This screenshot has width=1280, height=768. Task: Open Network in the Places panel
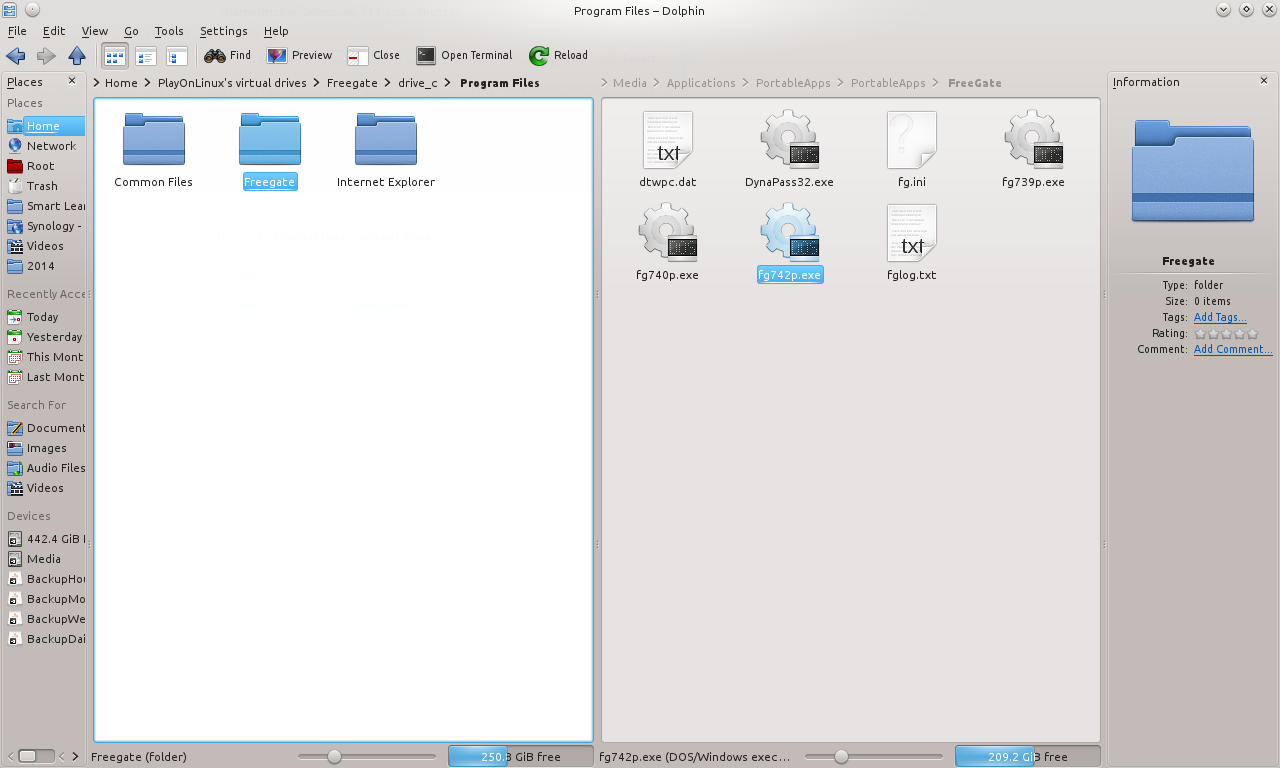tap(44, 146)
